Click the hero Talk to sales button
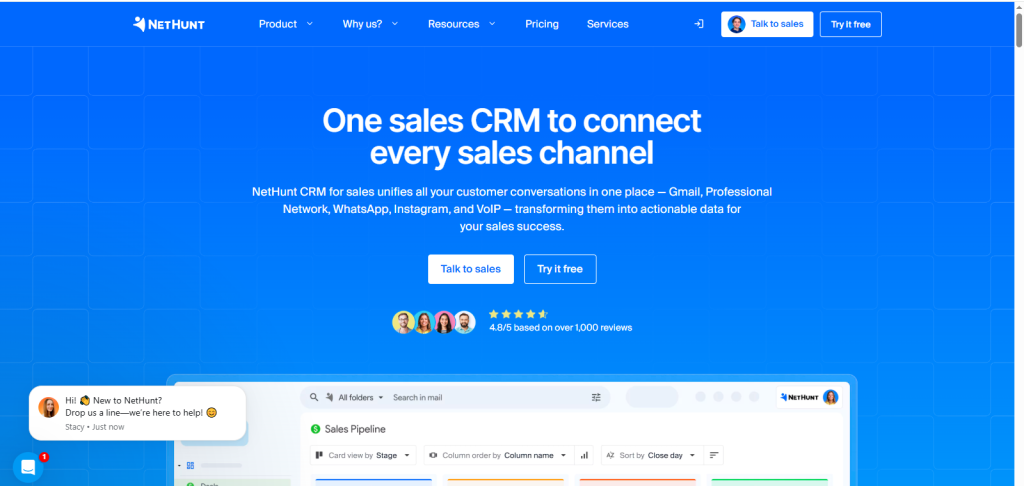The height and width of the screenshot is (486, 1024). [471, 269]
